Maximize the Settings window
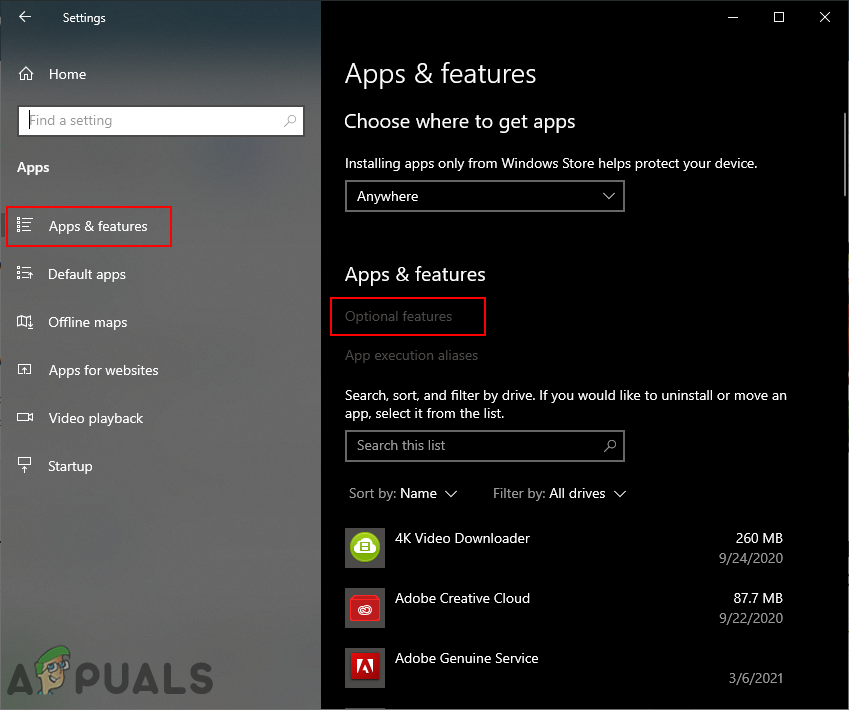 pyautogui.click(x=779, y=17)
